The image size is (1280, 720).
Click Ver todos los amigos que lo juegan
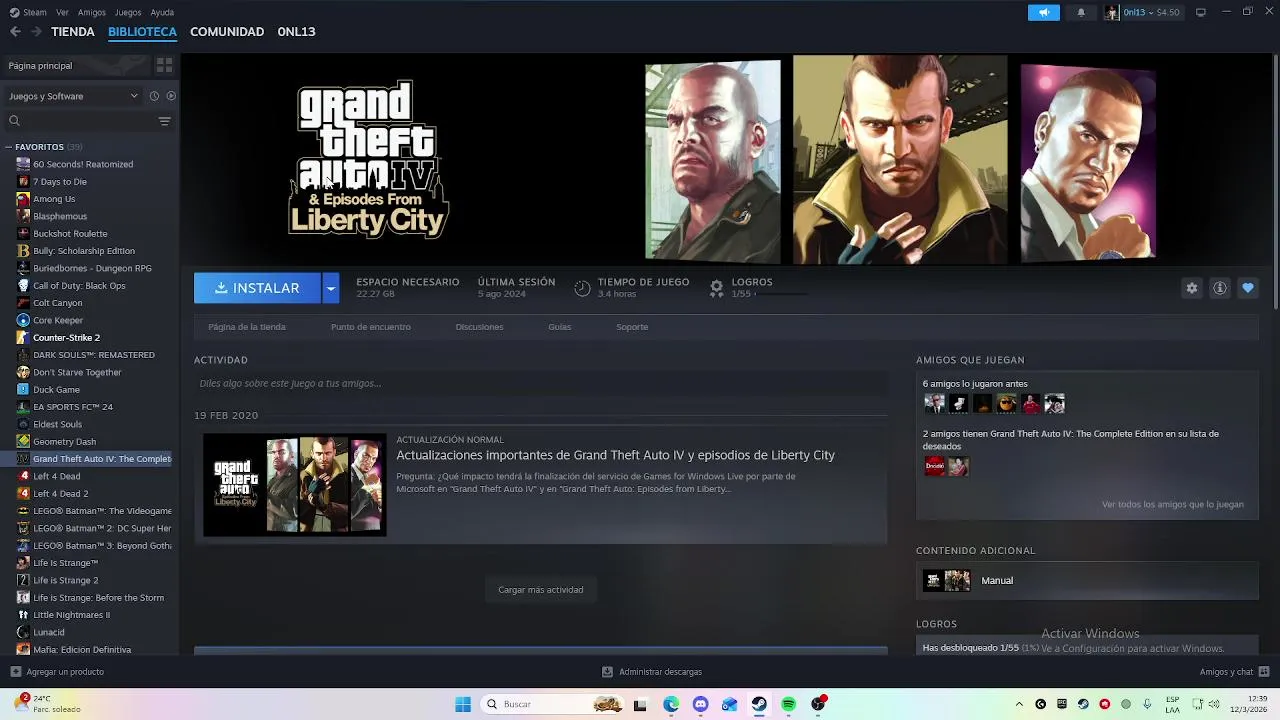pos(1173,505)
